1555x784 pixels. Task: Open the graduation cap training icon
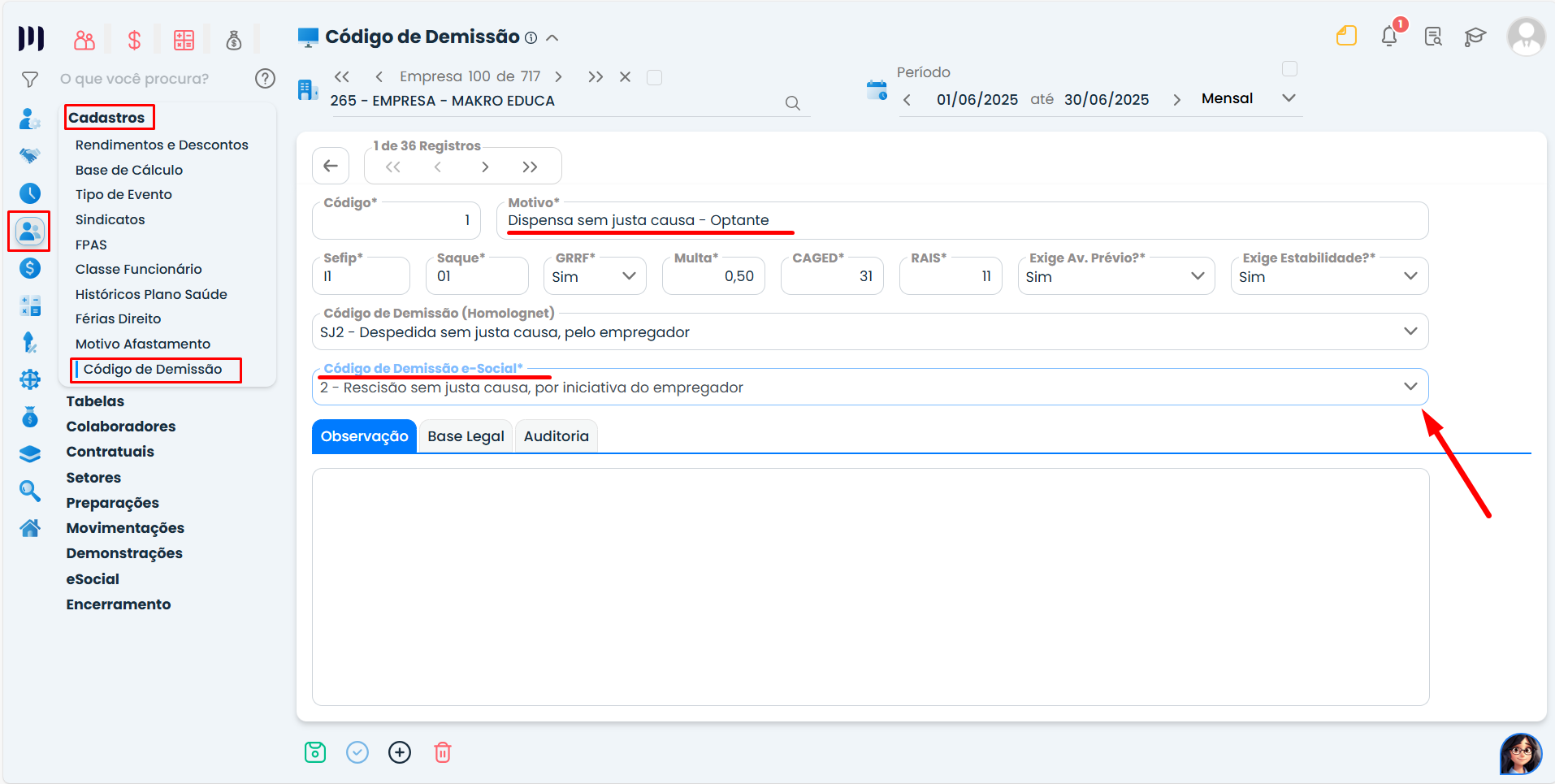(1475, 37)
